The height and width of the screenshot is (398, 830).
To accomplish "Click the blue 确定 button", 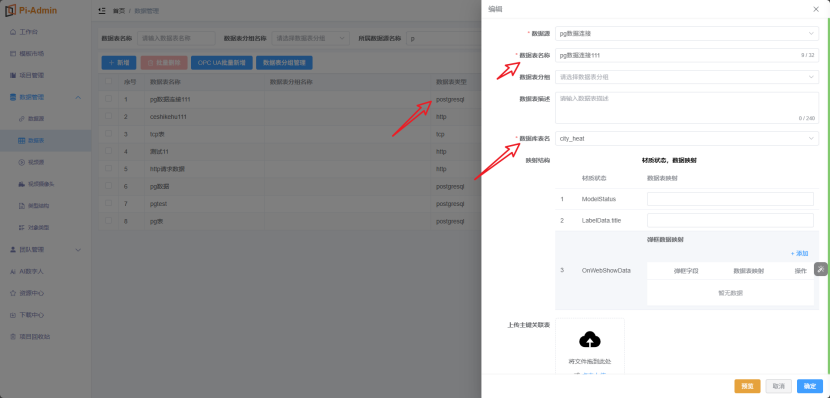I will [x=810, y=386].
